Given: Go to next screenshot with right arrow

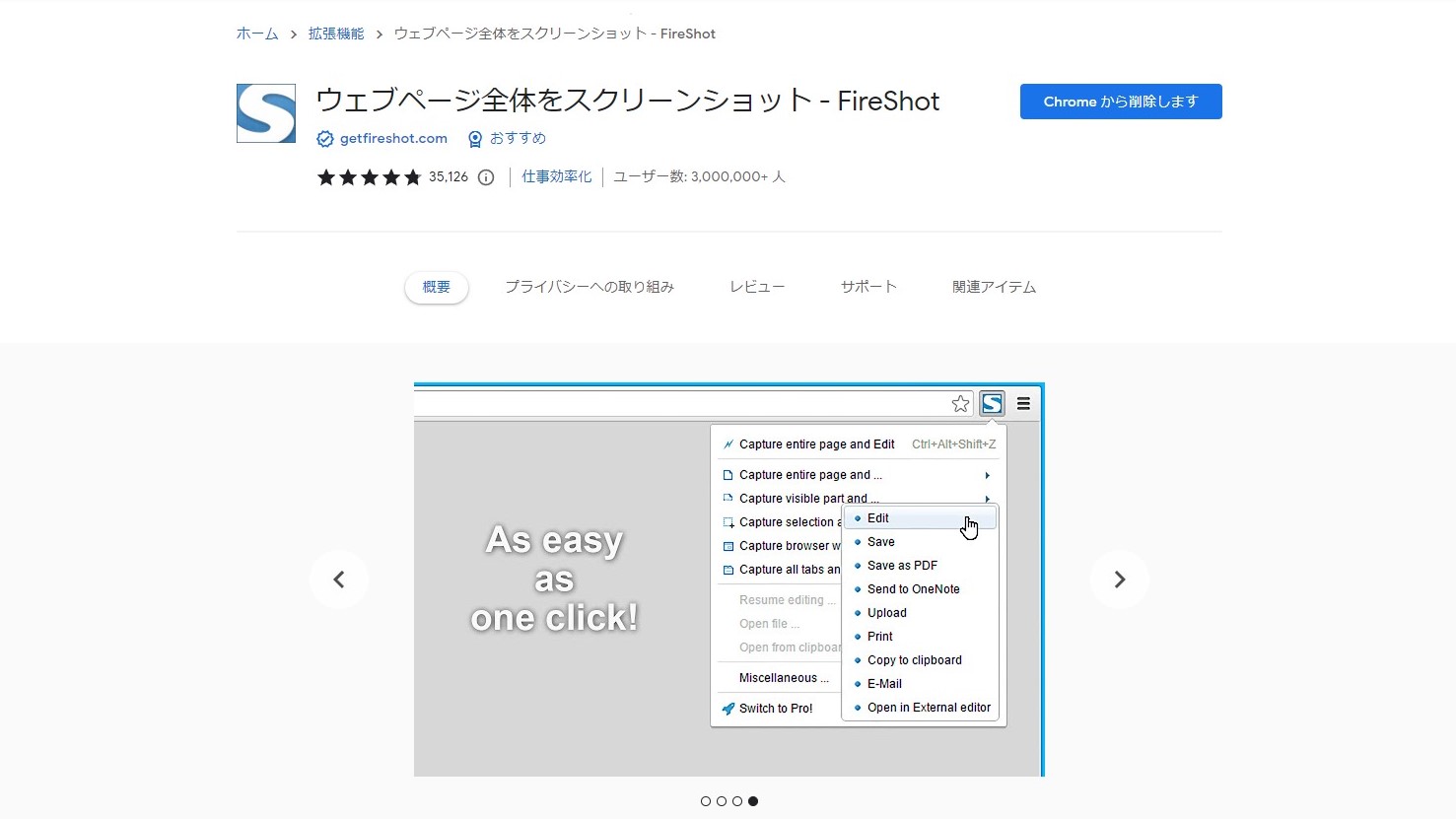Looking at the screenshot, I should point(1120,580).
